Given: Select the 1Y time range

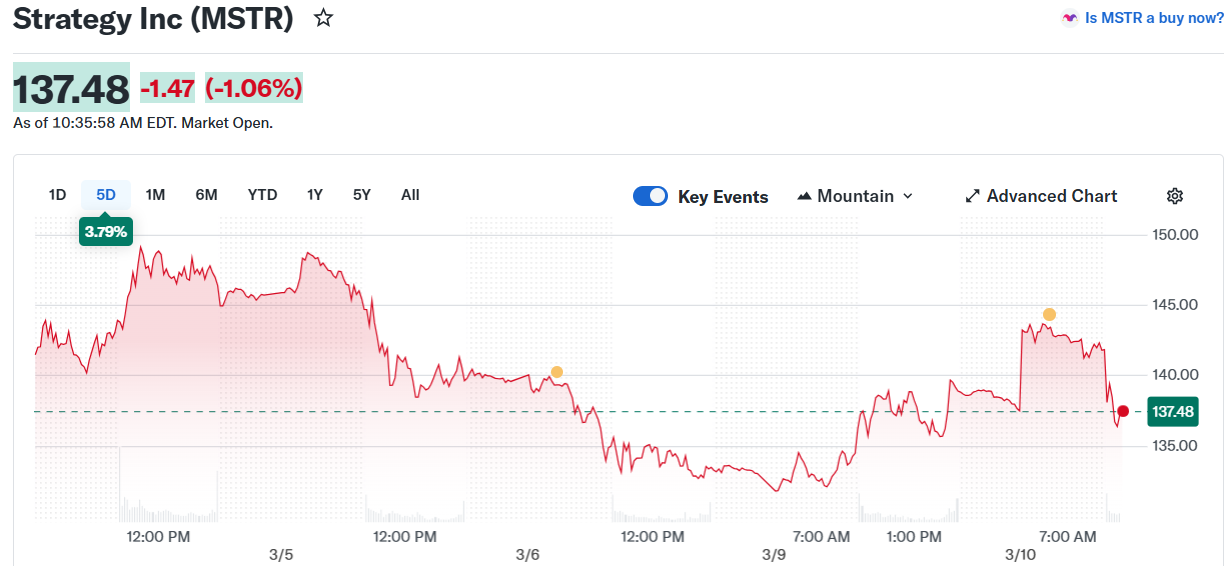Looking at the screenshot, I should pos(315,195).
